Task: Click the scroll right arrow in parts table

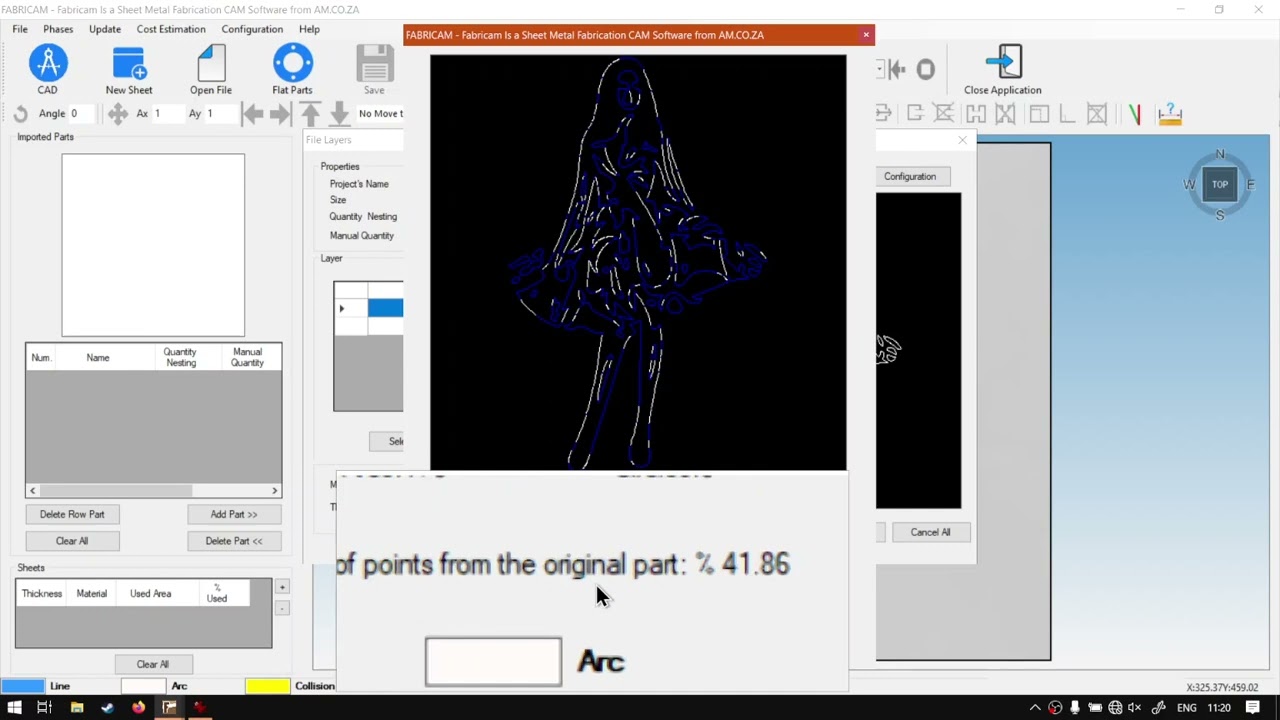Action: click(x=275, y=490)
